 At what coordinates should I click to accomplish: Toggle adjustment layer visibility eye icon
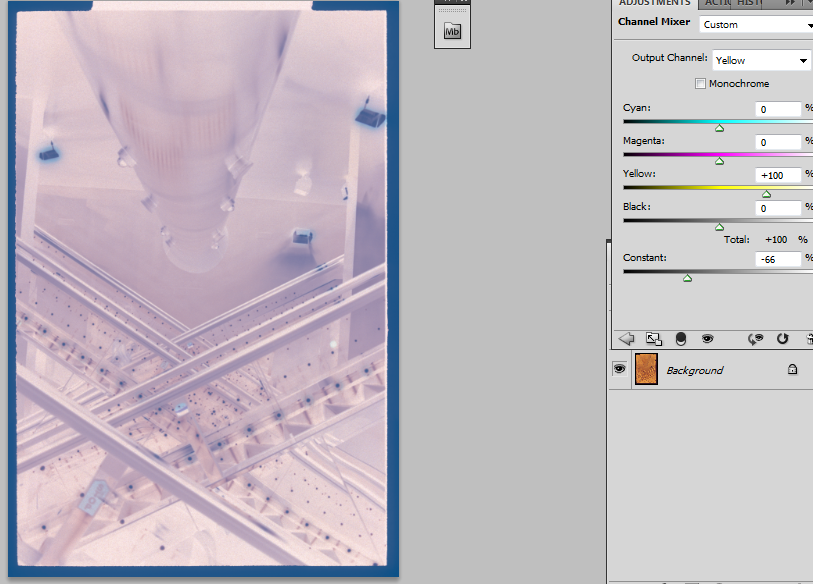(707, 339)
